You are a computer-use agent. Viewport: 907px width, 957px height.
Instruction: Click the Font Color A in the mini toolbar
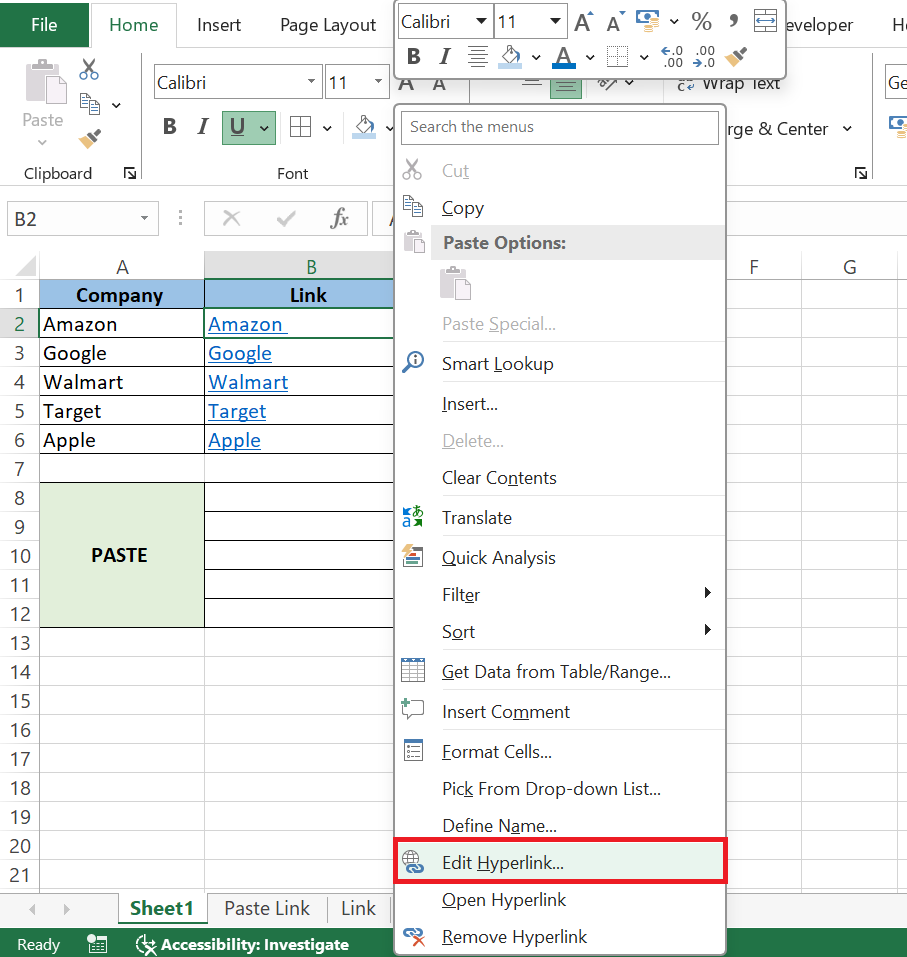pyautogui.click(x=564, y=57)
